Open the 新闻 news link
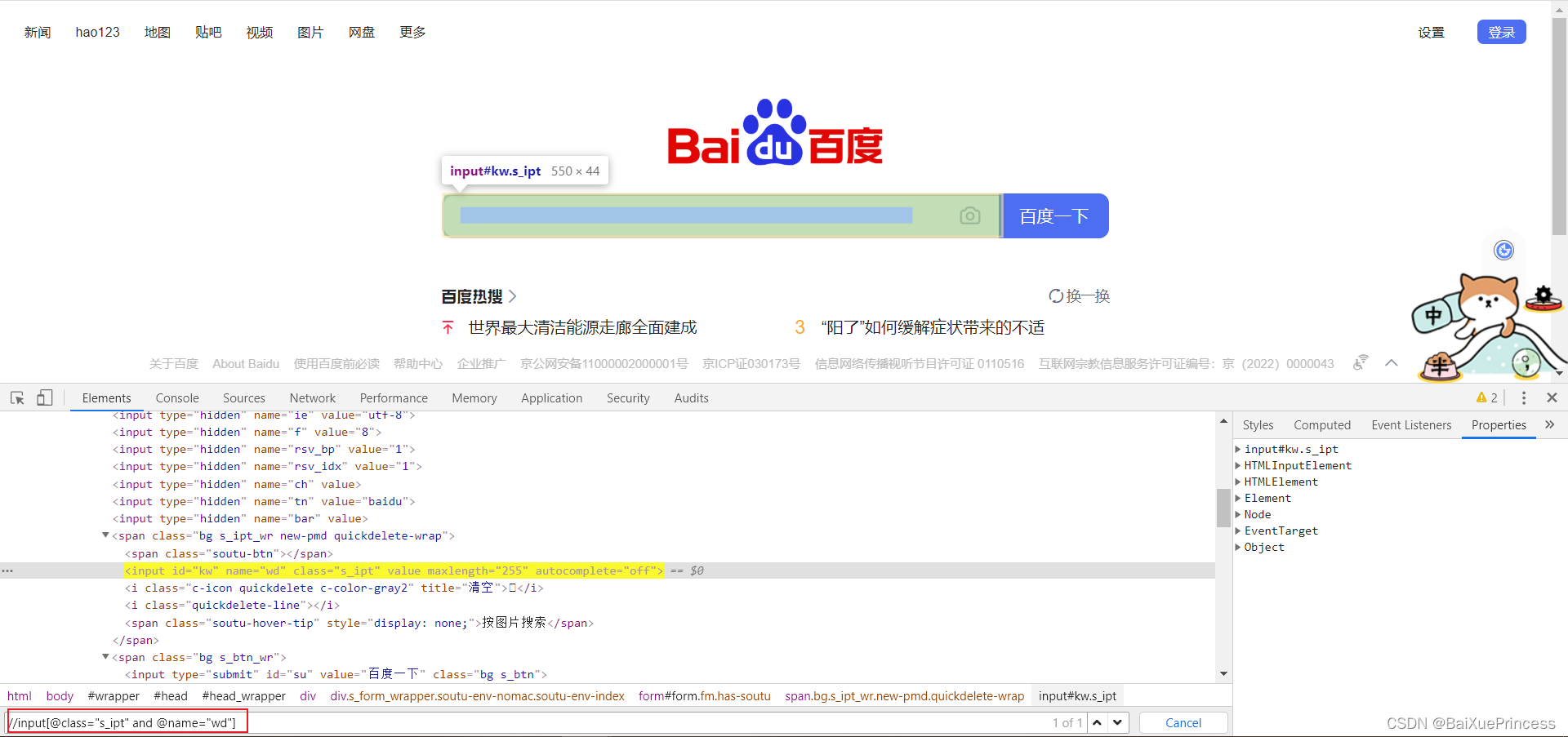The image size is (1568, 737). (38, 32)
